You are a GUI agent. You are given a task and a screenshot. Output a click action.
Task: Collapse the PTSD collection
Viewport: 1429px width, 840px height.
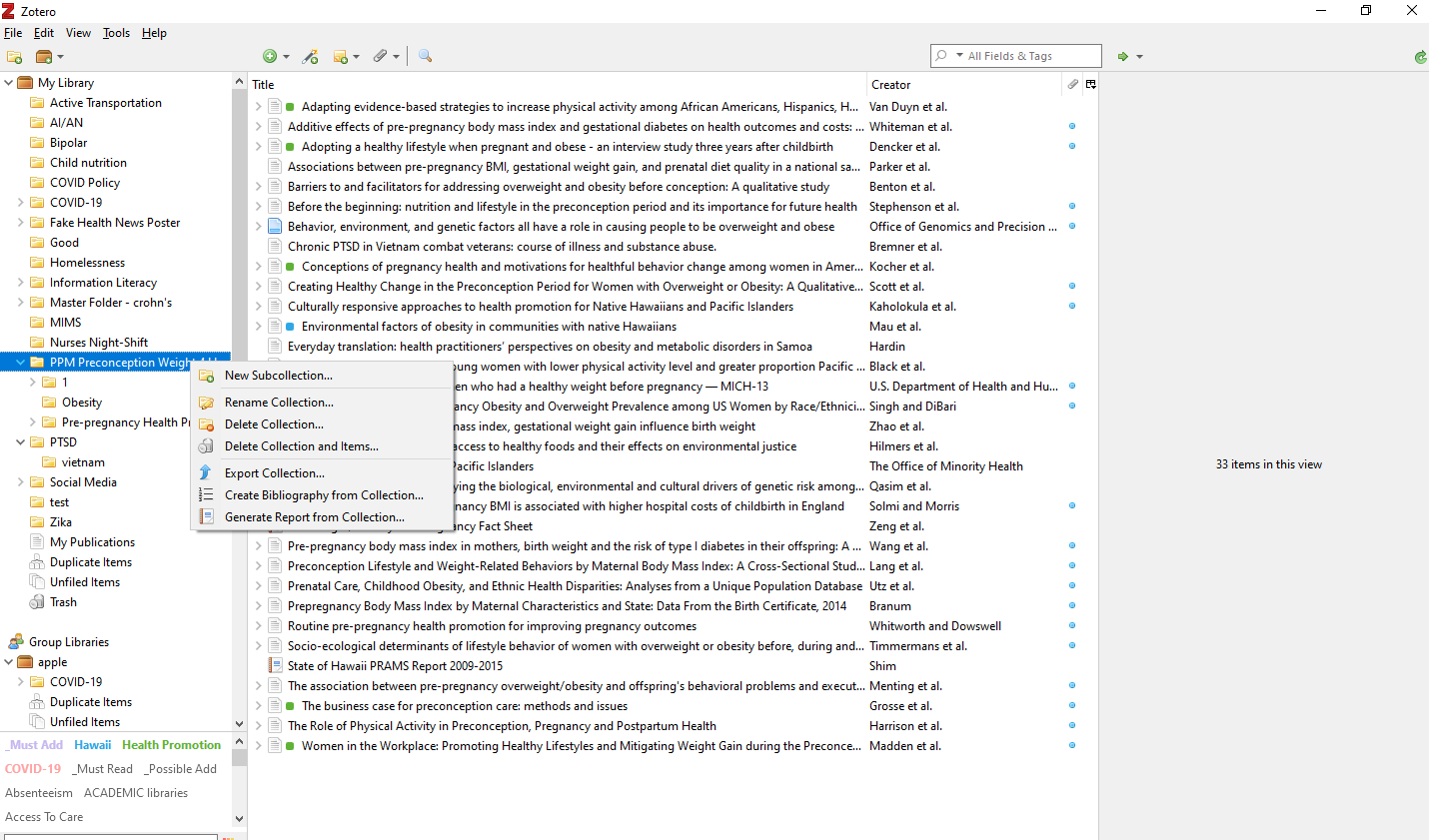[x=21, y=442]
